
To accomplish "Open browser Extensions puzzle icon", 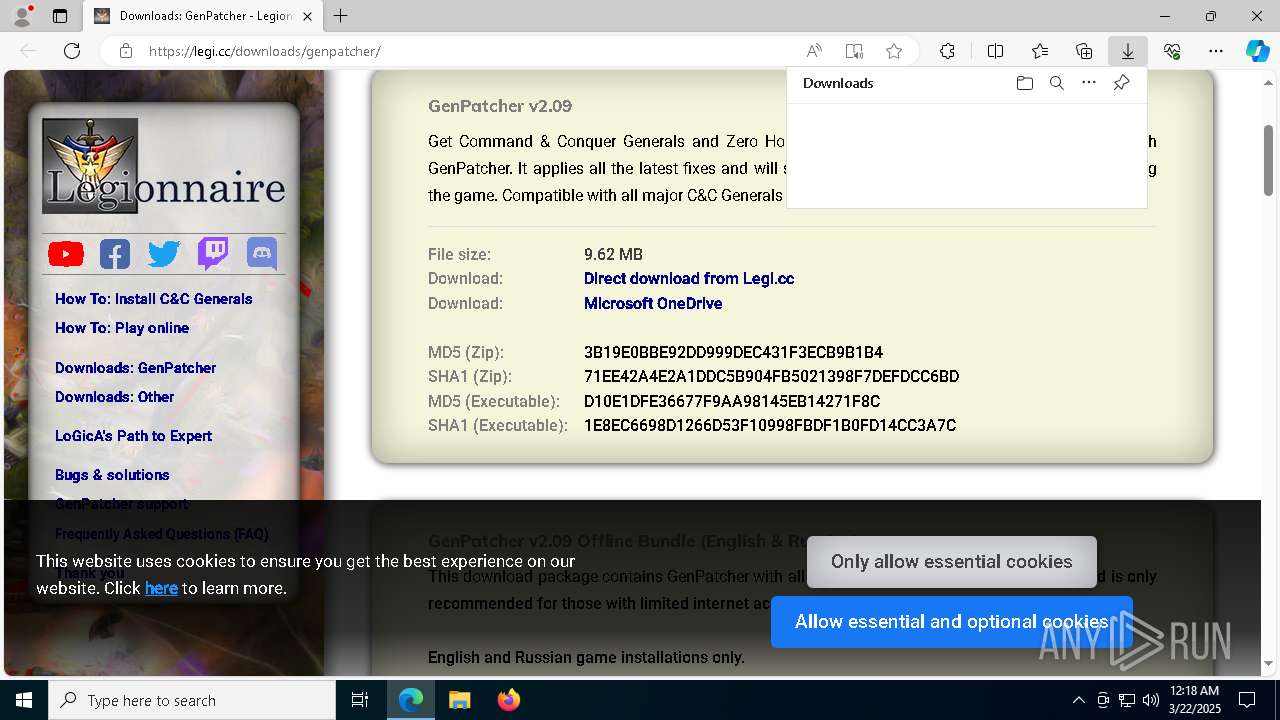I will tap(947, 51).
